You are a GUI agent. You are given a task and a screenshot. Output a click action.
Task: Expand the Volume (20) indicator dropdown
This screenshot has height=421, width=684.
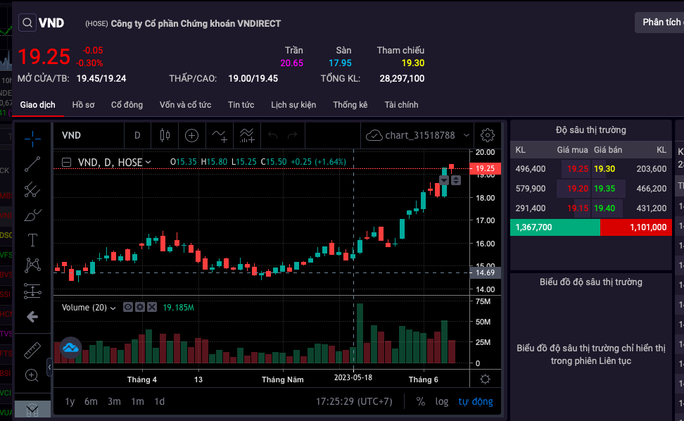click(x=113, y=307)
